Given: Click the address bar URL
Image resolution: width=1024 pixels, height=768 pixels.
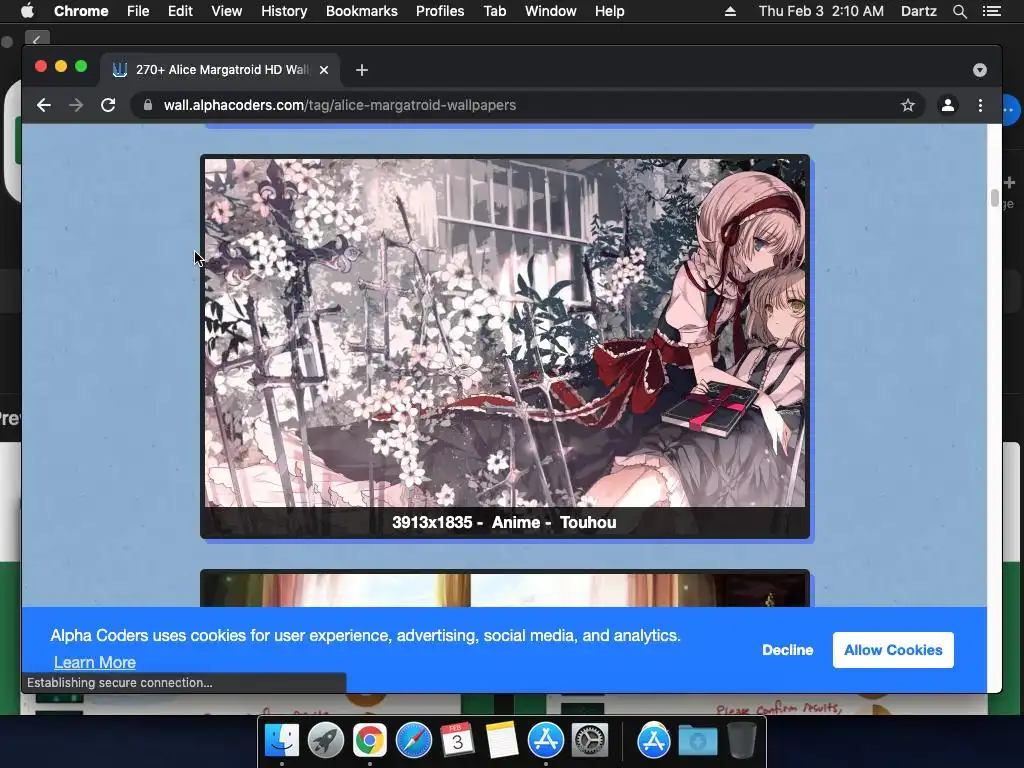Looking at the screenshot, I should 340,105.
